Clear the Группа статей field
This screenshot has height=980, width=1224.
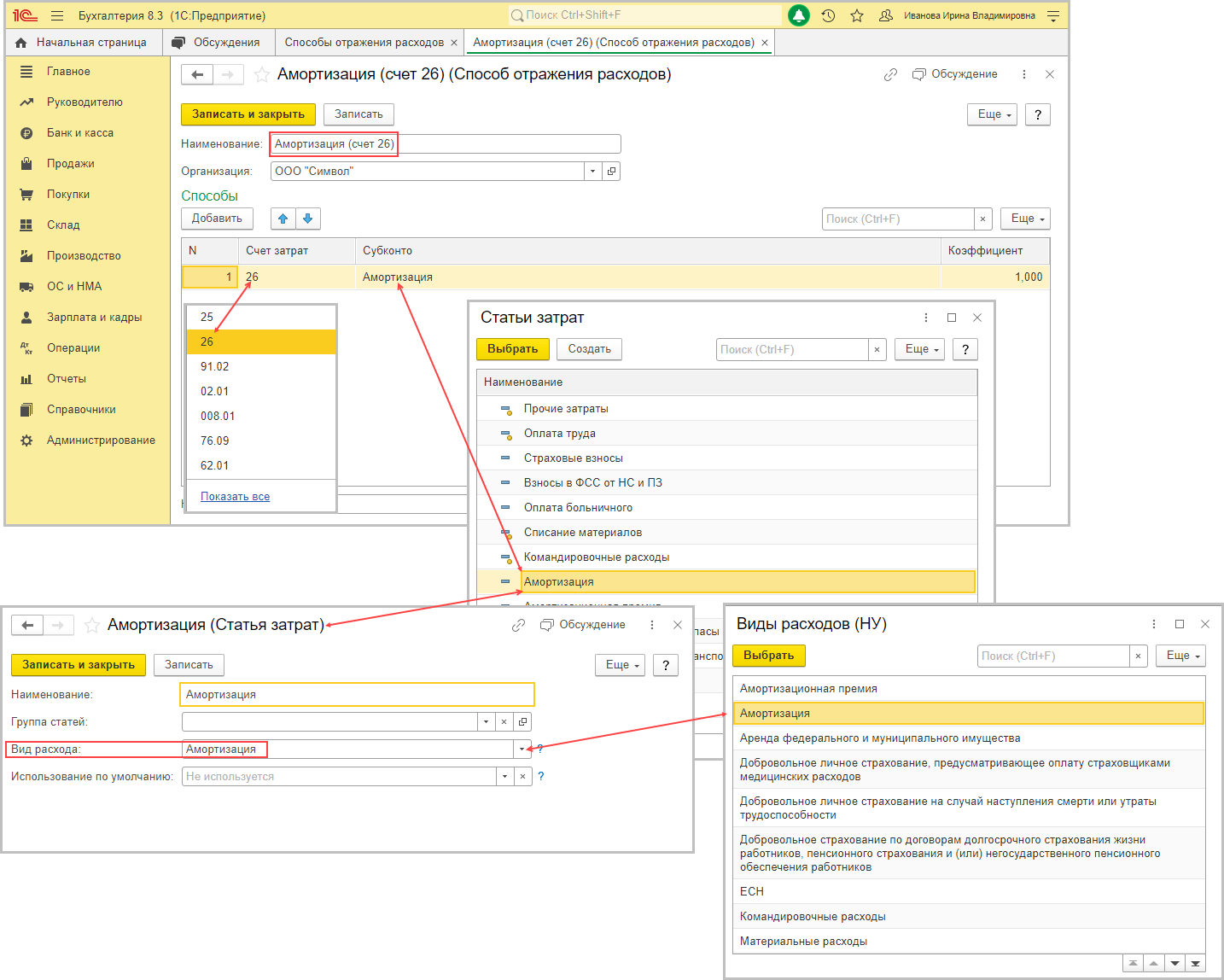click(x=504, y=722)
